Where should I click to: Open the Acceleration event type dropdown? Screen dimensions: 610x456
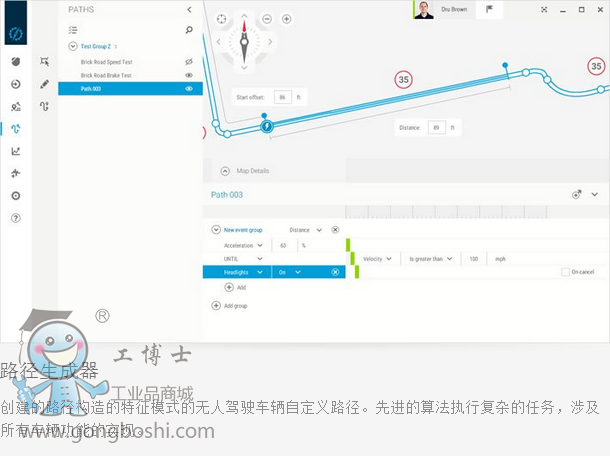point(260,245)
